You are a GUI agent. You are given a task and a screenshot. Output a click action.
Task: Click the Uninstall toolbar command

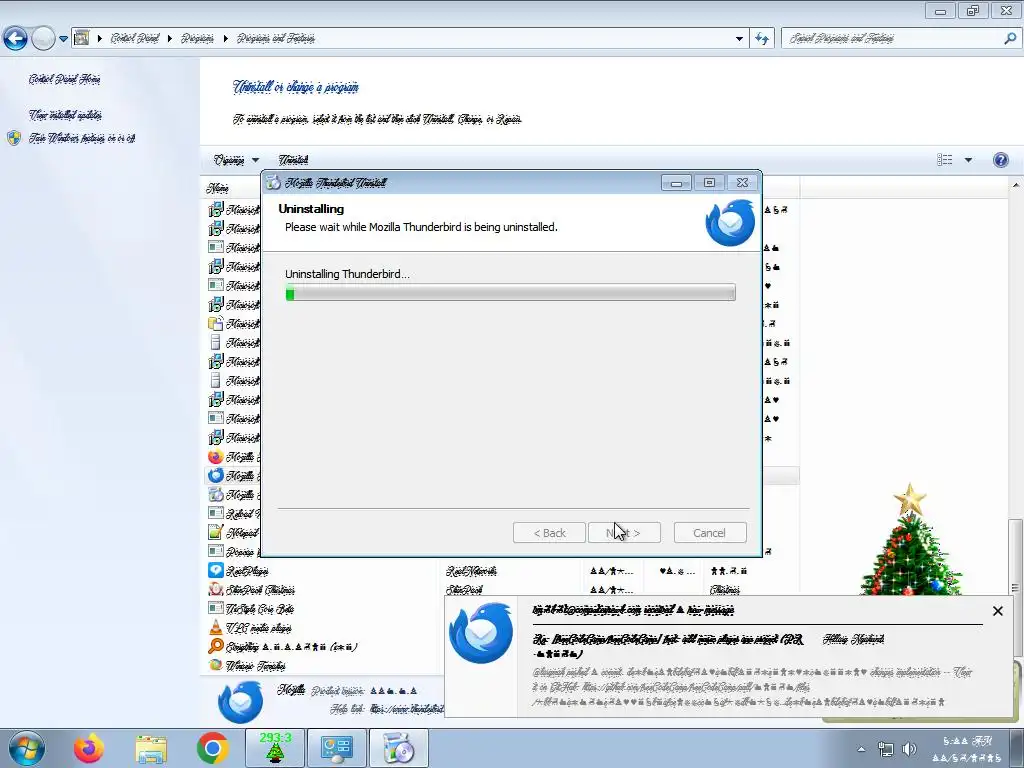point(293,160)
